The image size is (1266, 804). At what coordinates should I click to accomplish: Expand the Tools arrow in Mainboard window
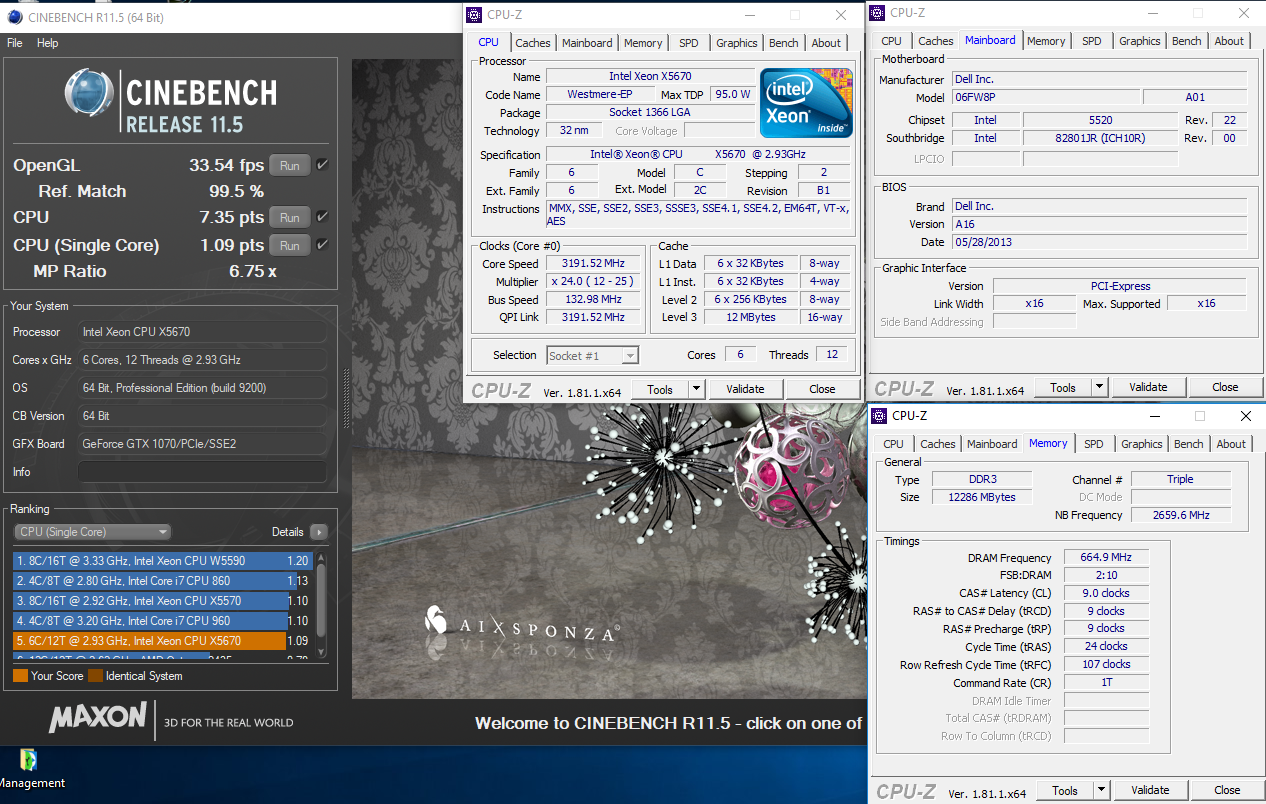pos(1099,387)
